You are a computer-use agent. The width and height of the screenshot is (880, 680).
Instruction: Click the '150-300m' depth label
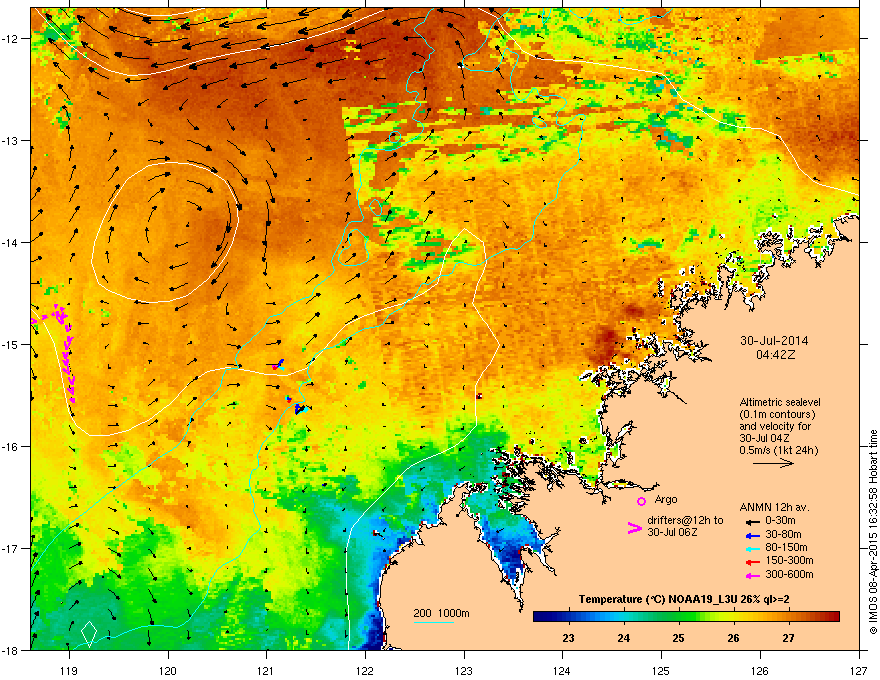(x=789, y=561)
